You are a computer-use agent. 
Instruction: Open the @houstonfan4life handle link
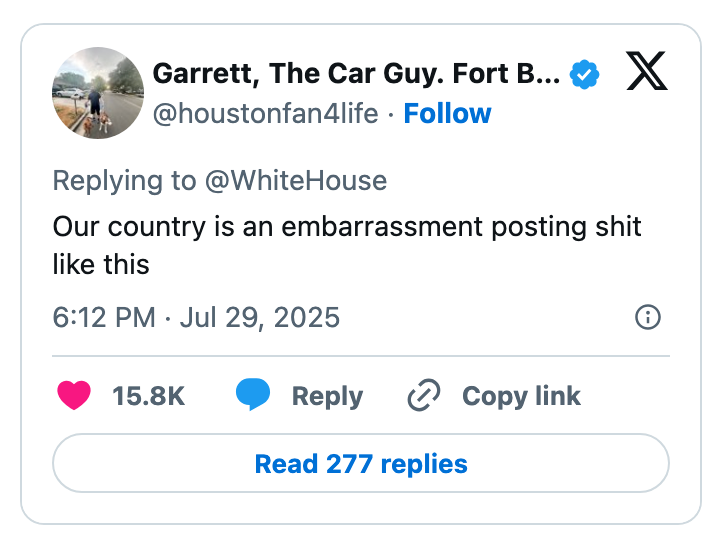pyautogui.click(x=265, y=114)
